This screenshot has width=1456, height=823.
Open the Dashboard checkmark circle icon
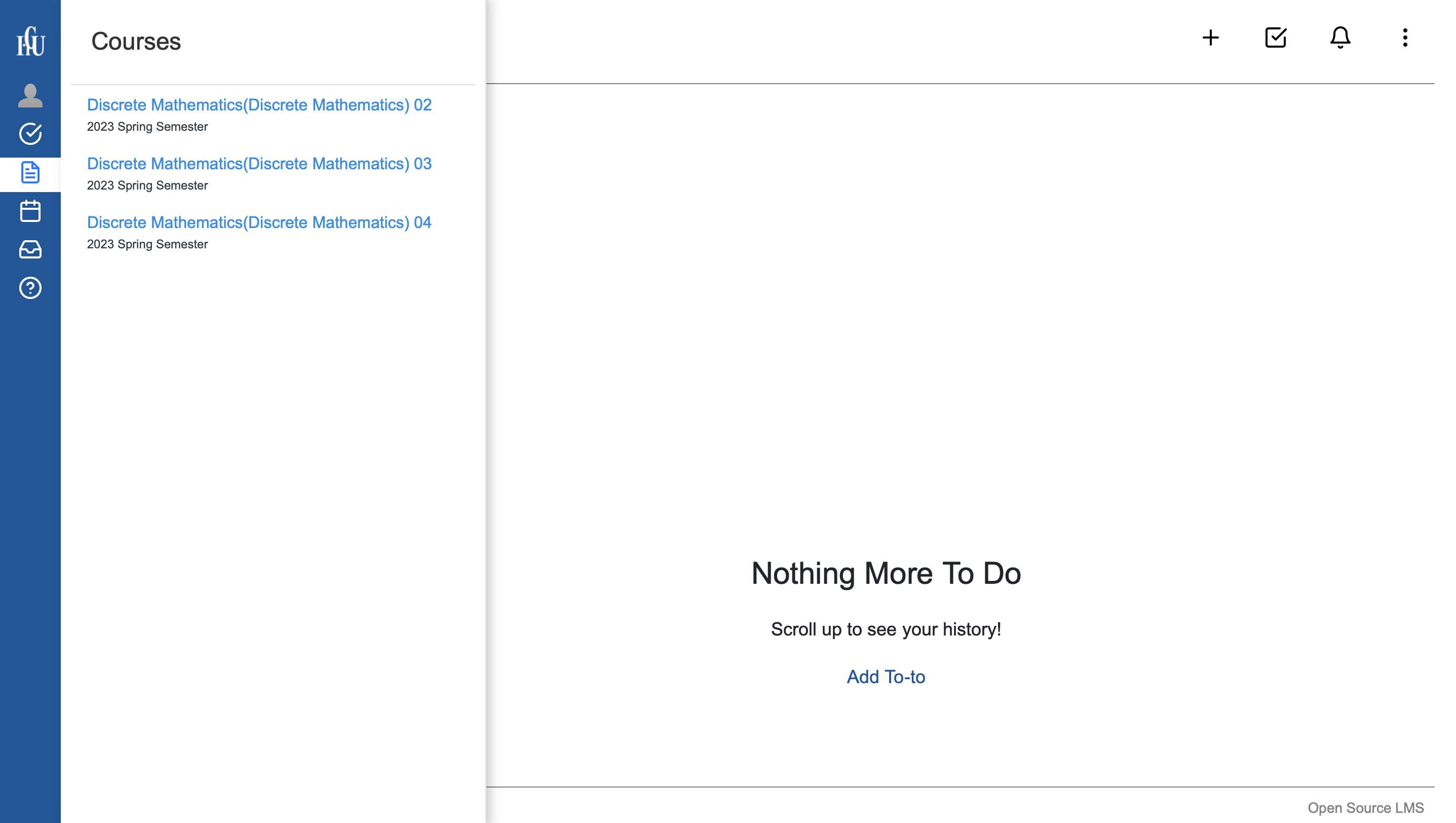pyautogui.click(x=30, y=134)
